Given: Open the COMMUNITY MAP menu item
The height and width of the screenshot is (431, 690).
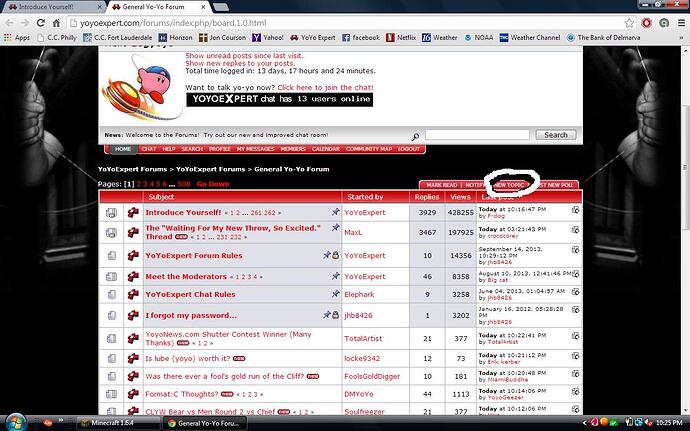Looking at the screenshot, I should (369, 149).
